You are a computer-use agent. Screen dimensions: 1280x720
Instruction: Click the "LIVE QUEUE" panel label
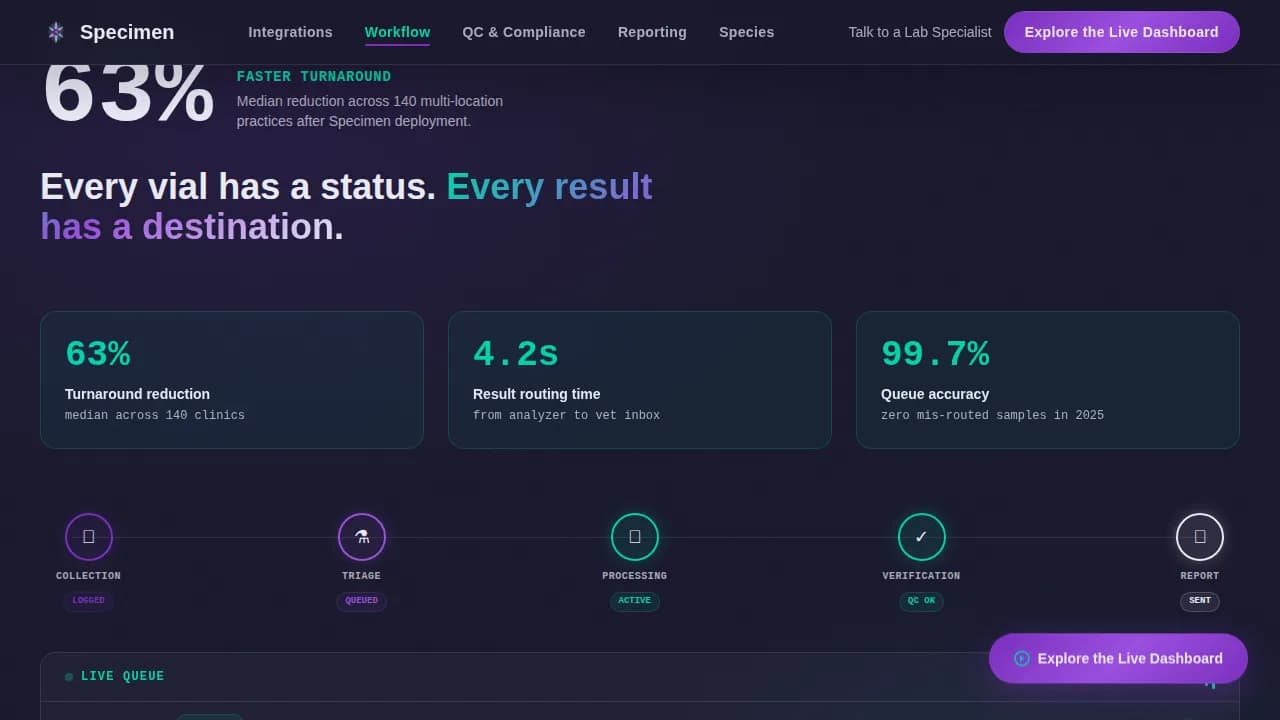click(x=123, y=677)
